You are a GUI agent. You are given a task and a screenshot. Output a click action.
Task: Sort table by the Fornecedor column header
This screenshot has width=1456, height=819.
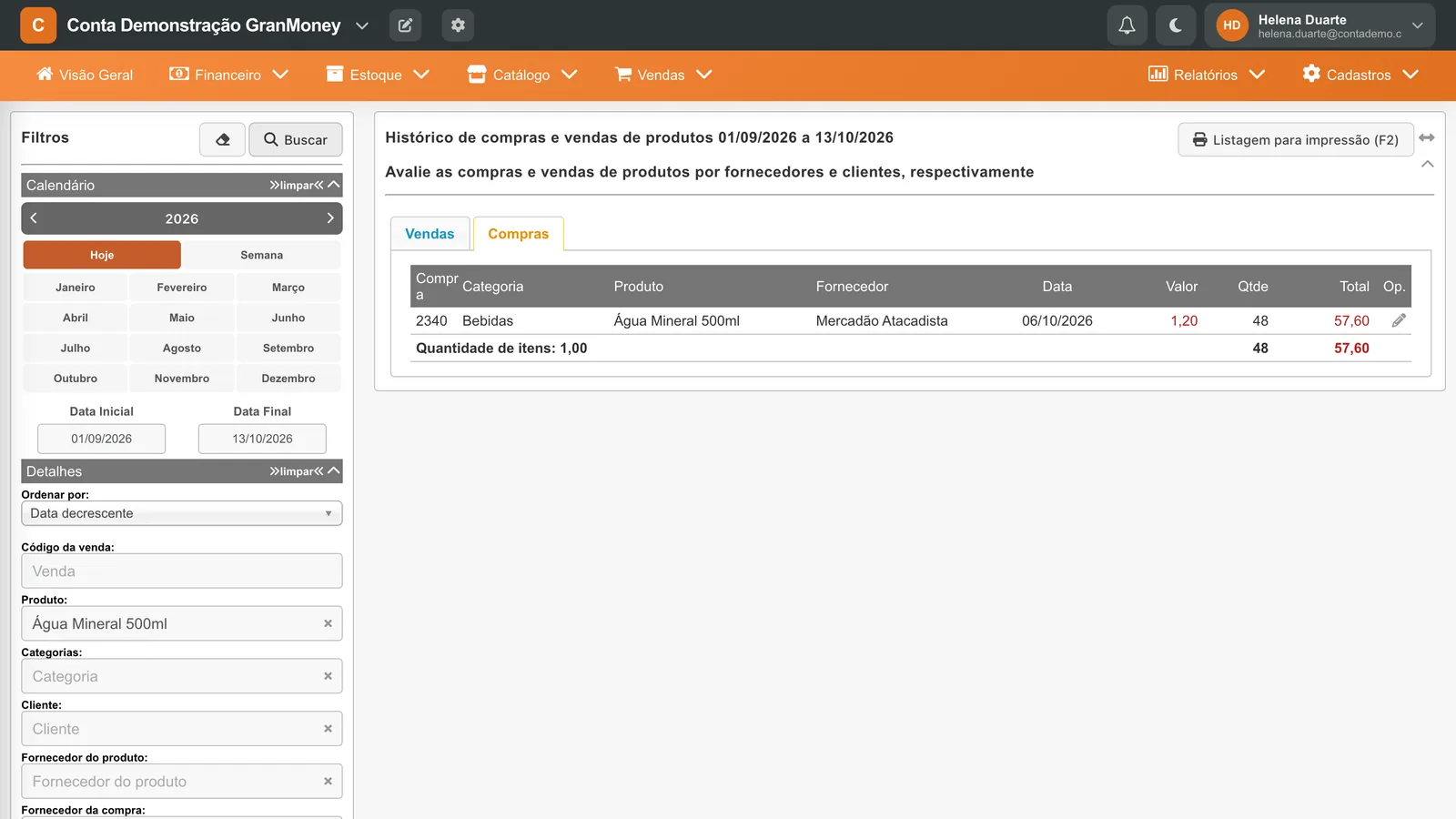(x=852, y=286)
